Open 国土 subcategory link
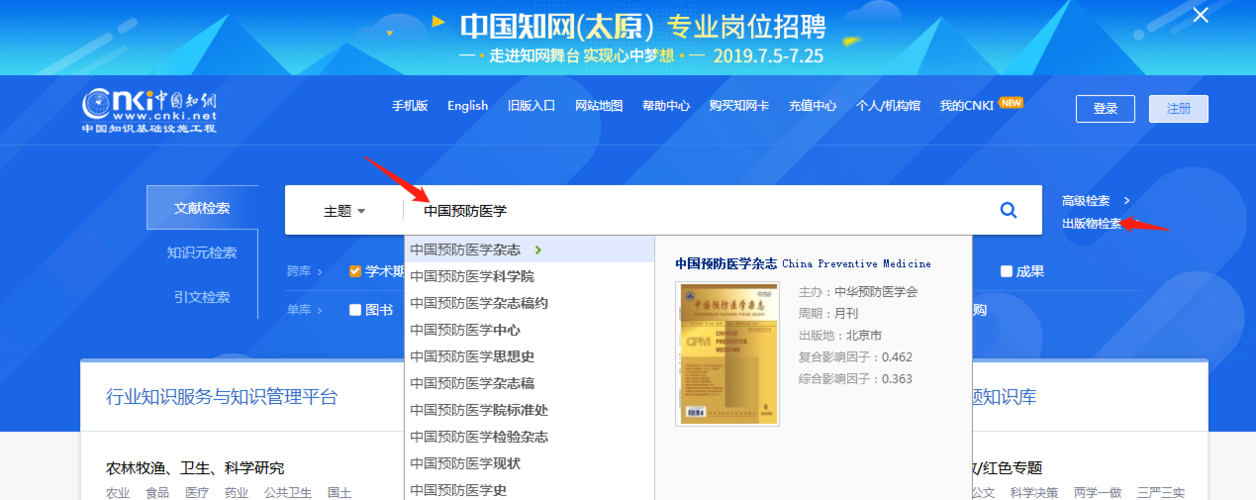This screenshot has width=1256, height=500. (340, 493)
